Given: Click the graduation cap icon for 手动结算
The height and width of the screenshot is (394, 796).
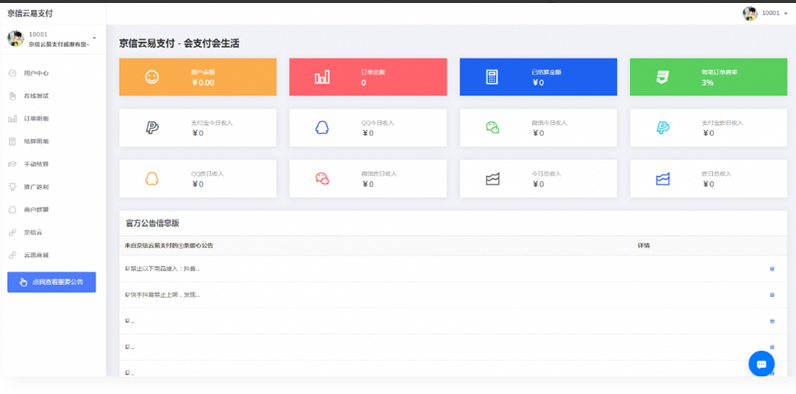Looking at the screenshot, I should [13, 164].
